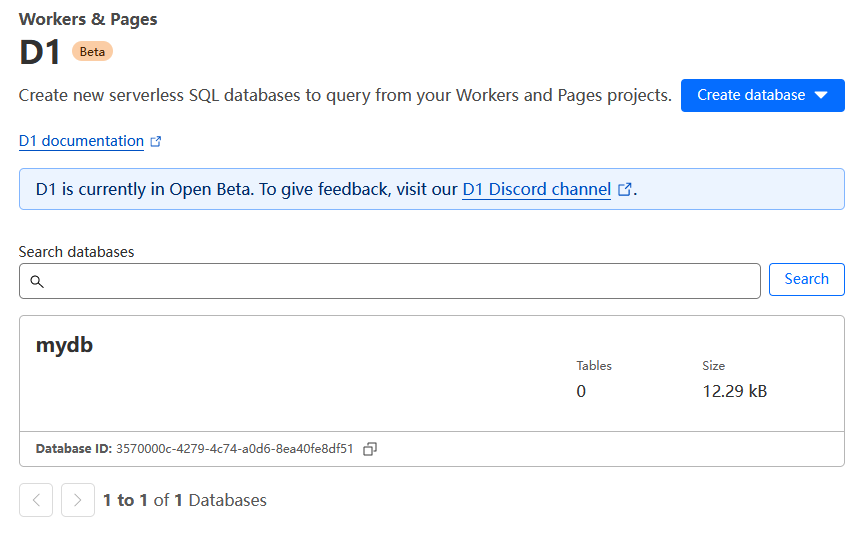Click external link icon after Discord channel
Screen dimensions: 865x533
[x=625, y=190]
